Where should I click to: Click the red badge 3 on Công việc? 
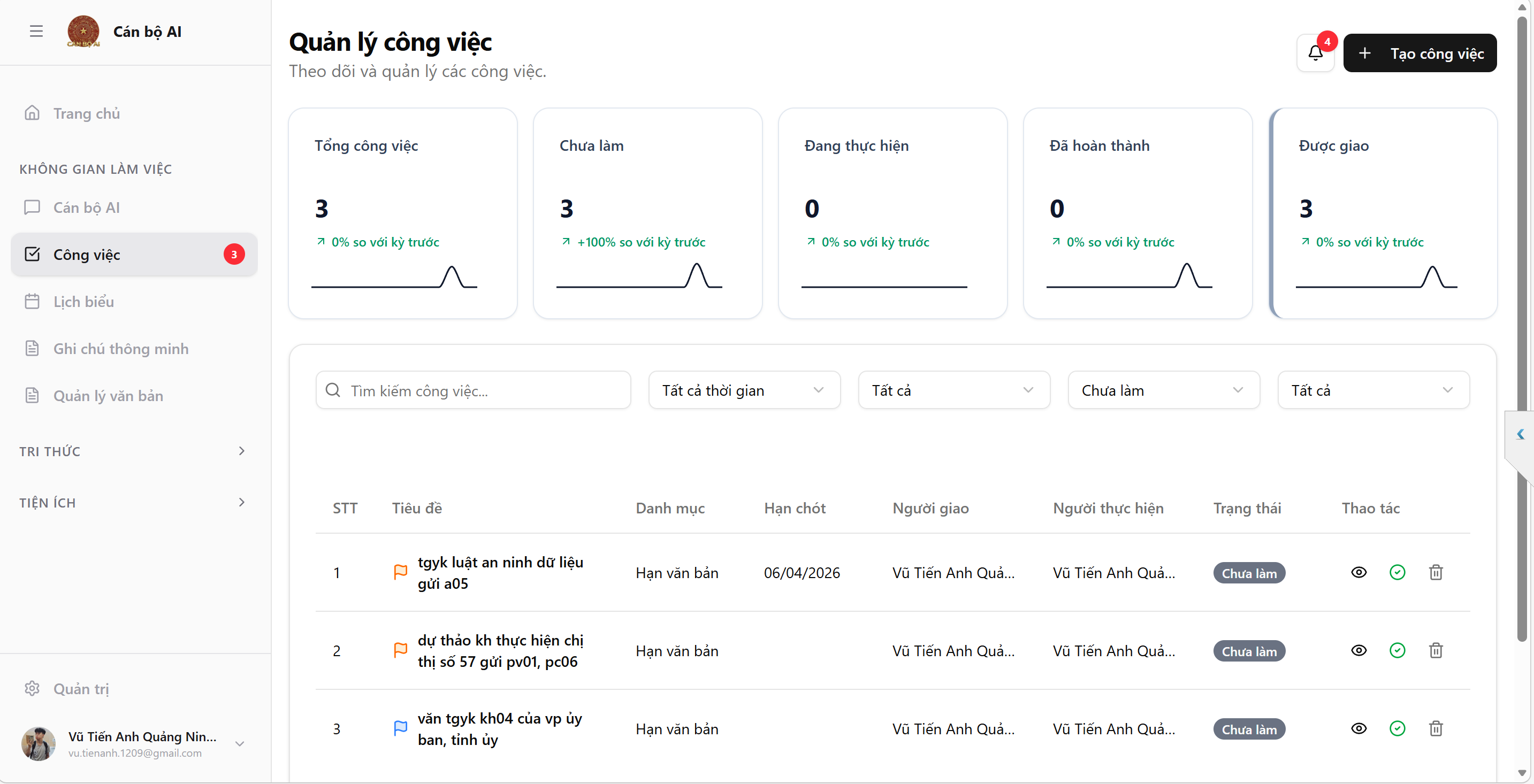[234, 254]
